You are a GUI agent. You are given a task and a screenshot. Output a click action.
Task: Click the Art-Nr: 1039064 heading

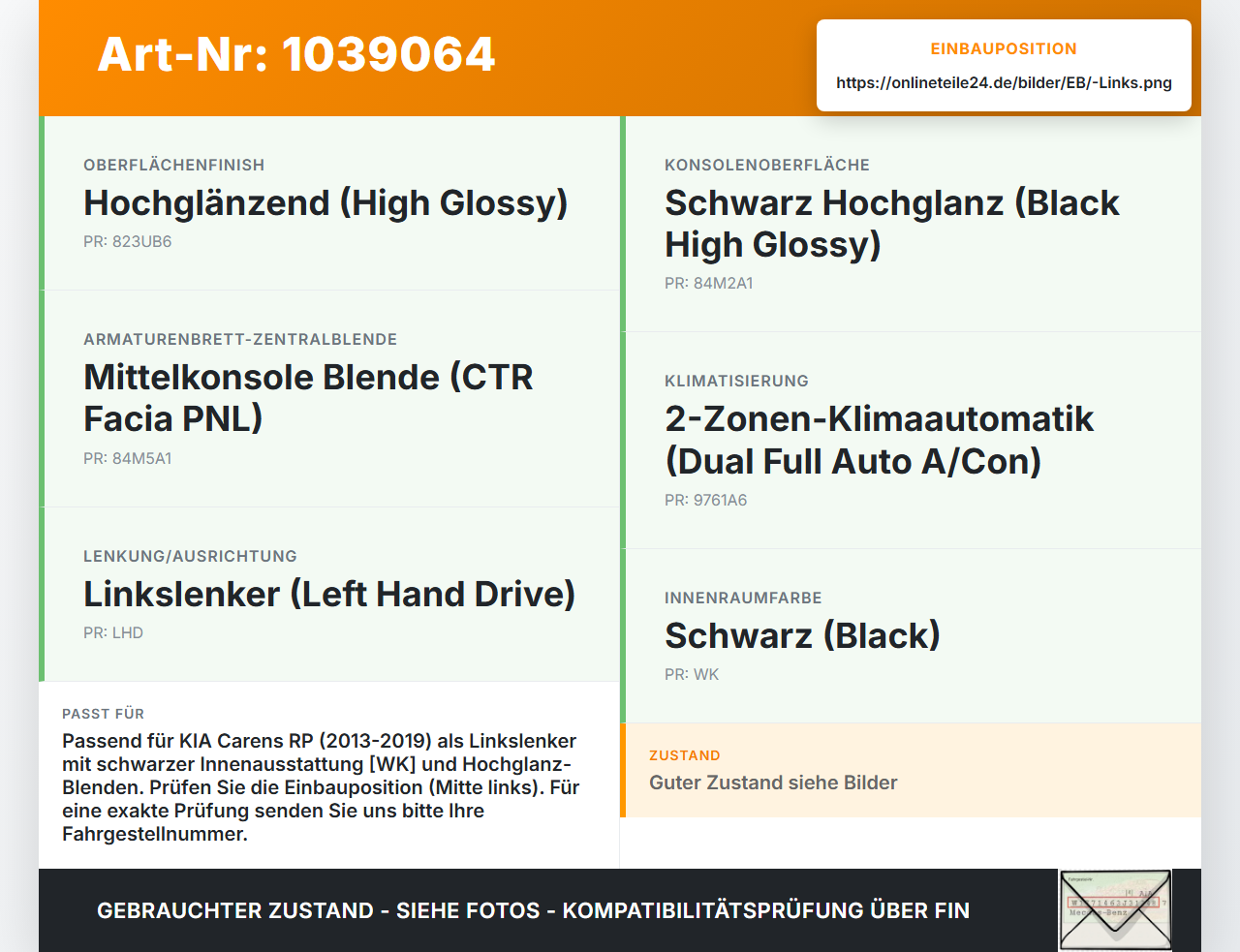point(296,54)
